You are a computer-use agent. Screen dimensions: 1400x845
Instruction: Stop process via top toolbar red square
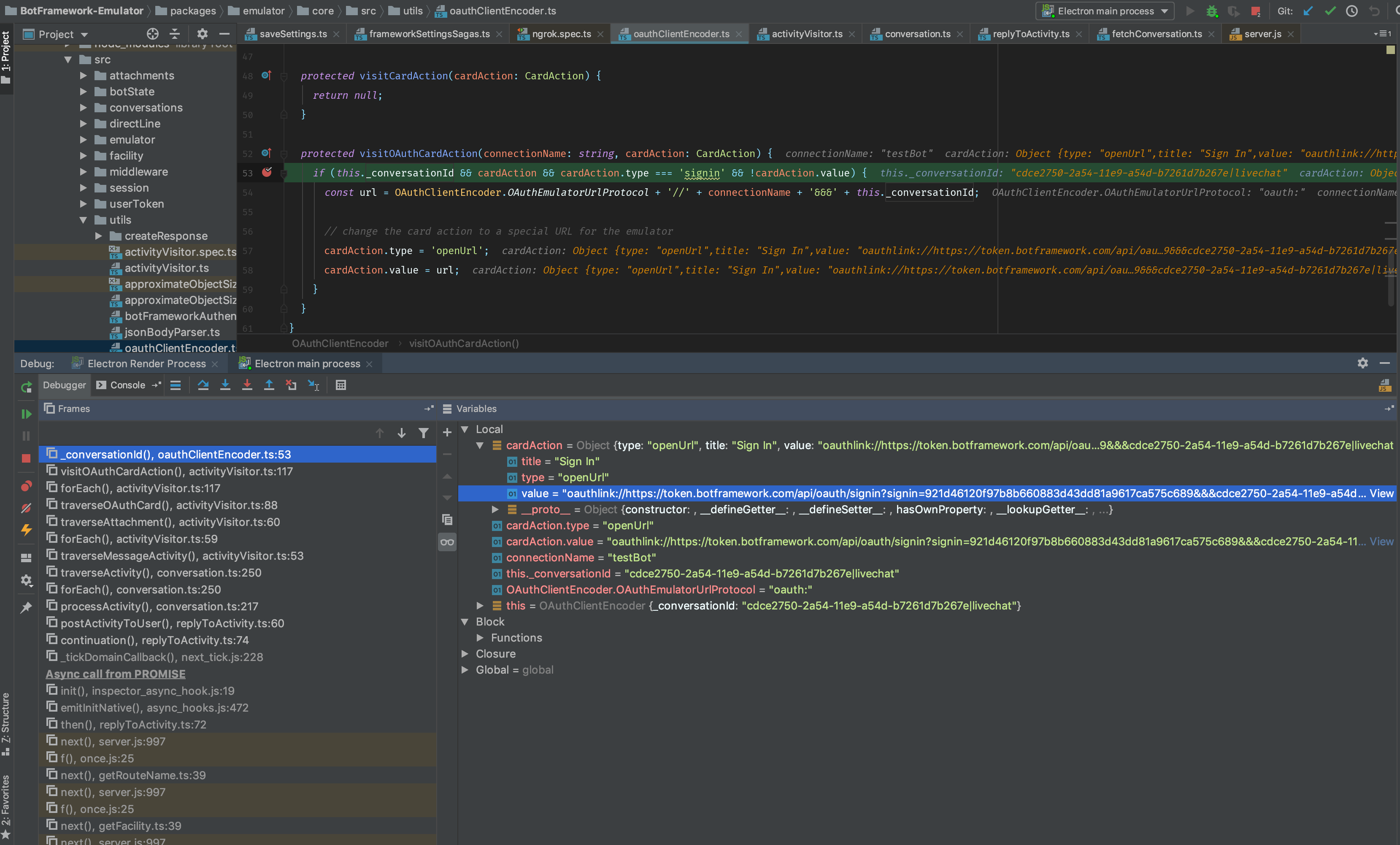click(1256, 11)
